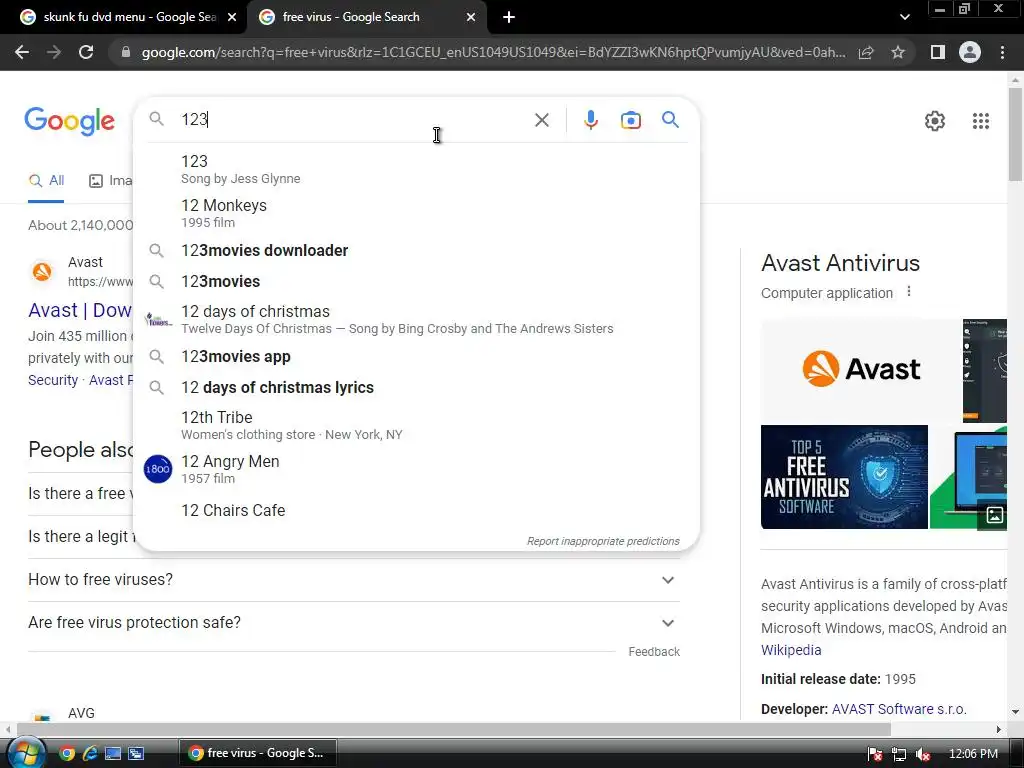The height and width of the screenshot is (768, 1024).
Task: Open free virus Google taskbar button
Action: click(x=257, y=753)
